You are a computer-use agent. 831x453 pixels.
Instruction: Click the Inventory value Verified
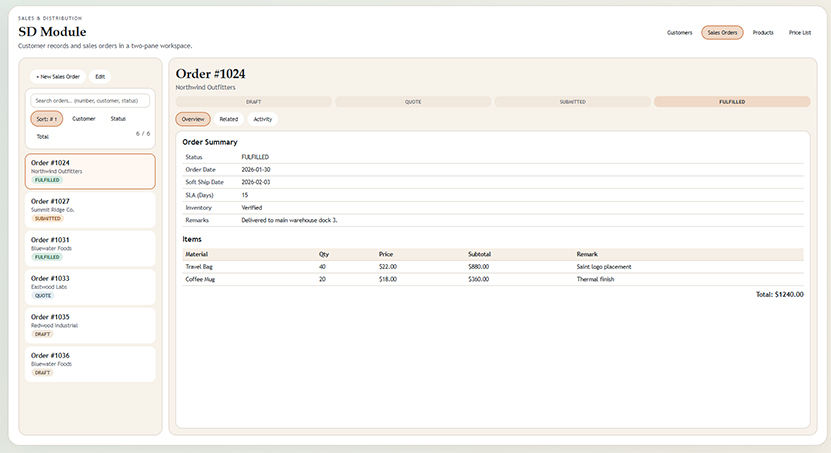click(252, 208)
